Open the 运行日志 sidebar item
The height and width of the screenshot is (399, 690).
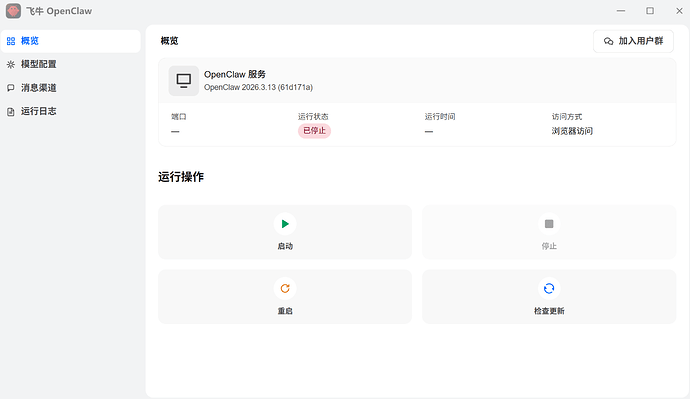pos(71,111)
